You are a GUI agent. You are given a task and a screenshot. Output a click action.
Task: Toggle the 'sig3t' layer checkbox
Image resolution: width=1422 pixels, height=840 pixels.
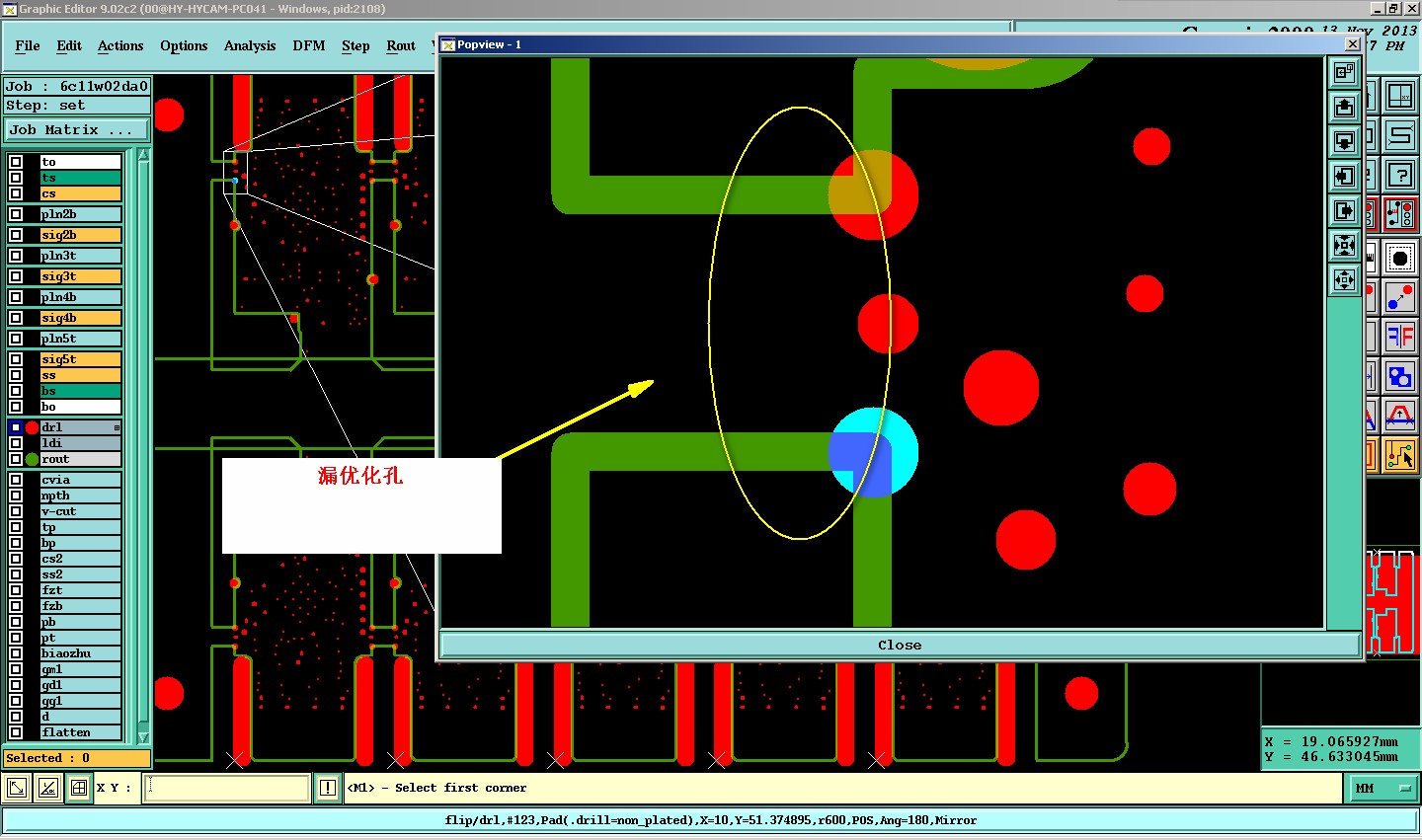click(x=16, y=276)
